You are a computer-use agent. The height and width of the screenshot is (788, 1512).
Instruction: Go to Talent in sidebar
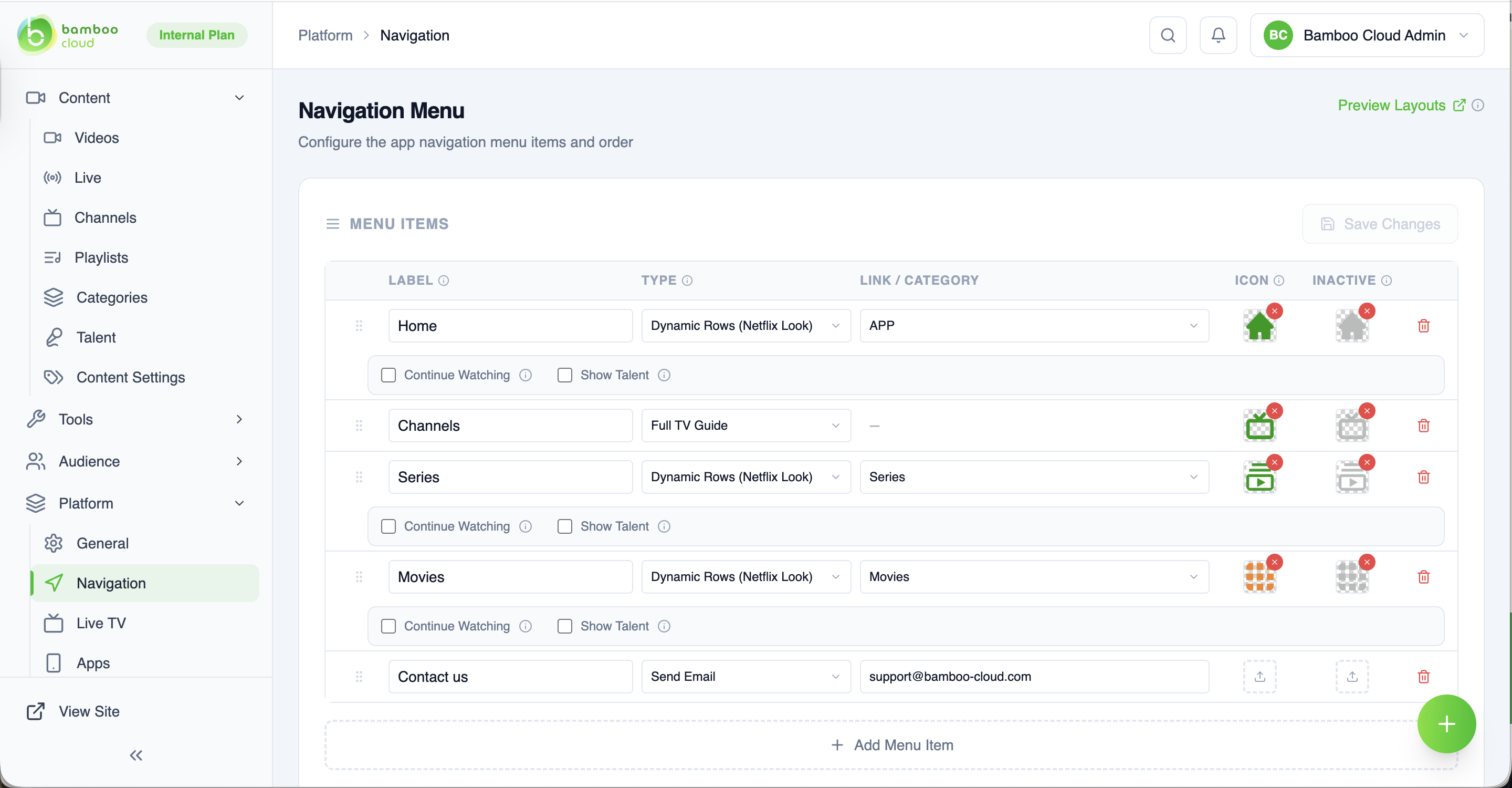click(x=145, y=338)
